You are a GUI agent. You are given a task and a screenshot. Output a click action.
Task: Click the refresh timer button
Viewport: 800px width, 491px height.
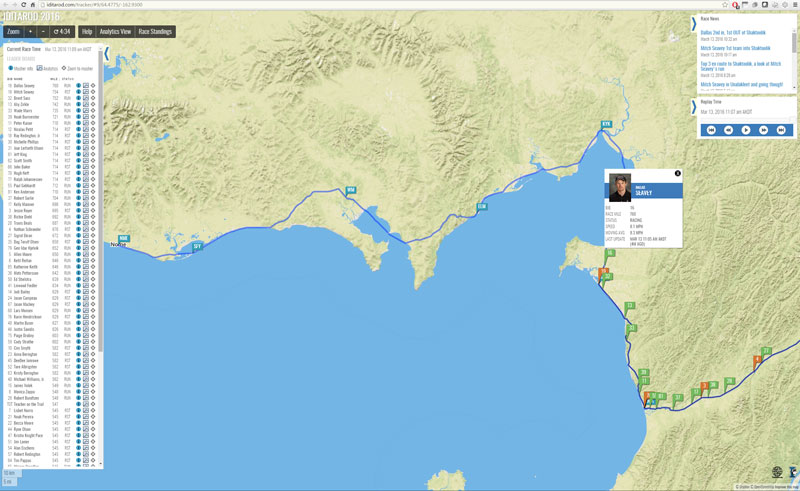[61, 32]
